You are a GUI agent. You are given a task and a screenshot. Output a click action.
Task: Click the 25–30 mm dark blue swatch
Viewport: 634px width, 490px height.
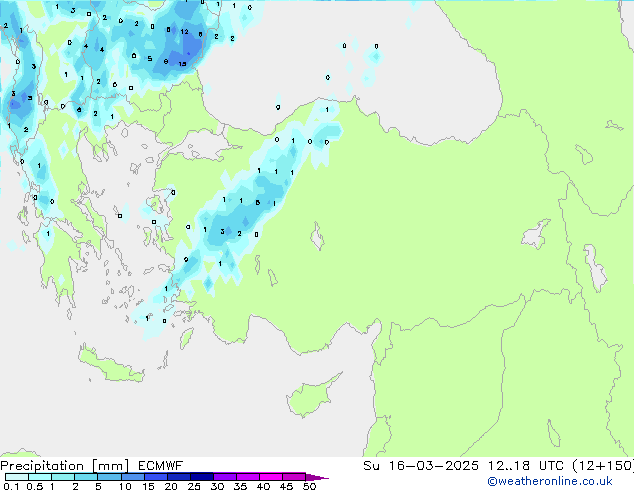coord(201,477)
